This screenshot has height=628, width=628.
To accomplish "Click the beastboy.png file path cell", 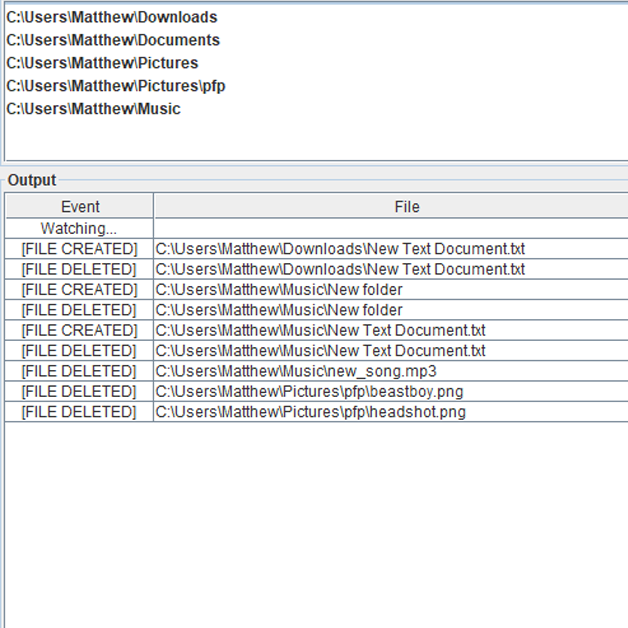I will pos(309,391).
